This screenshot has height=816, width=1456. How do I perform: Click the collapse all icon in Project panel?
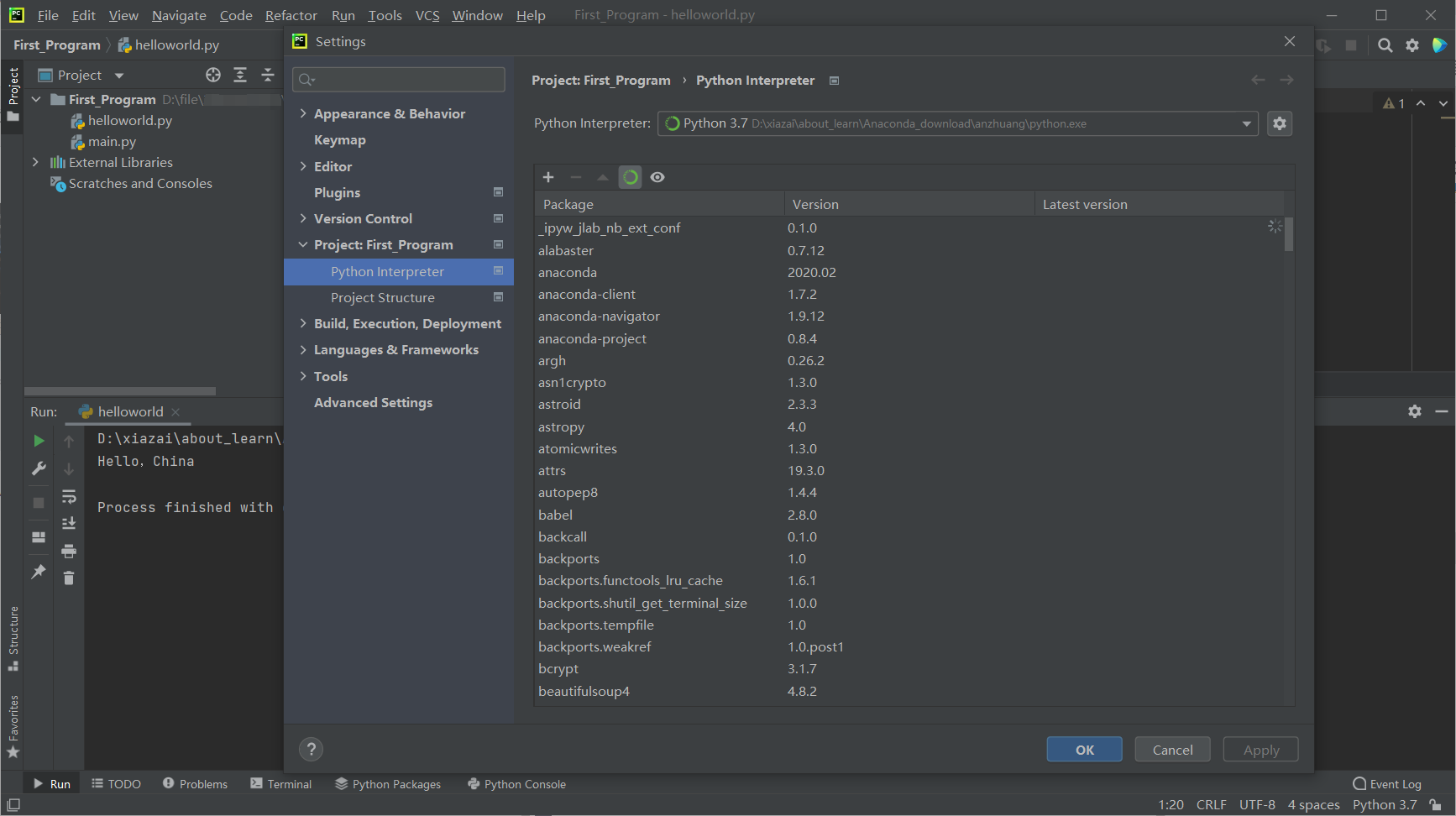click(x=268, y=75)
